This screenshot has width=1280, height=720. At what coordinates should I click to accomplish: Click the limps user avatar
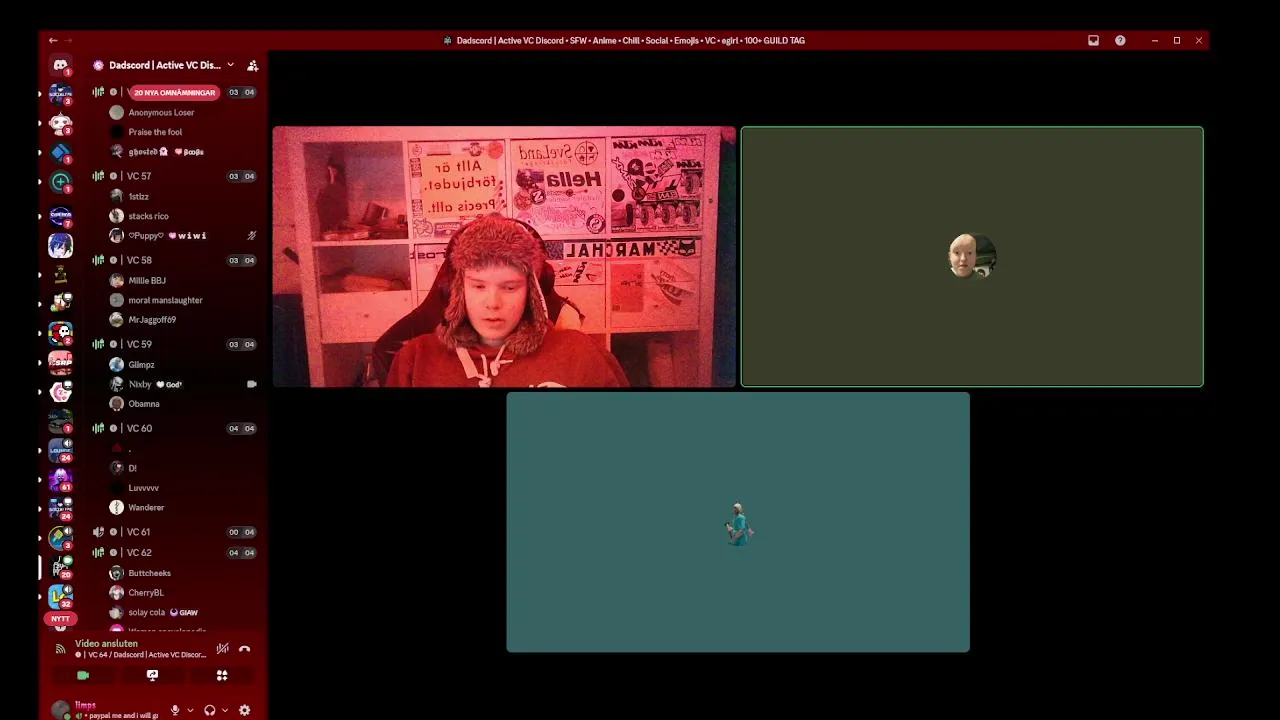61,710
